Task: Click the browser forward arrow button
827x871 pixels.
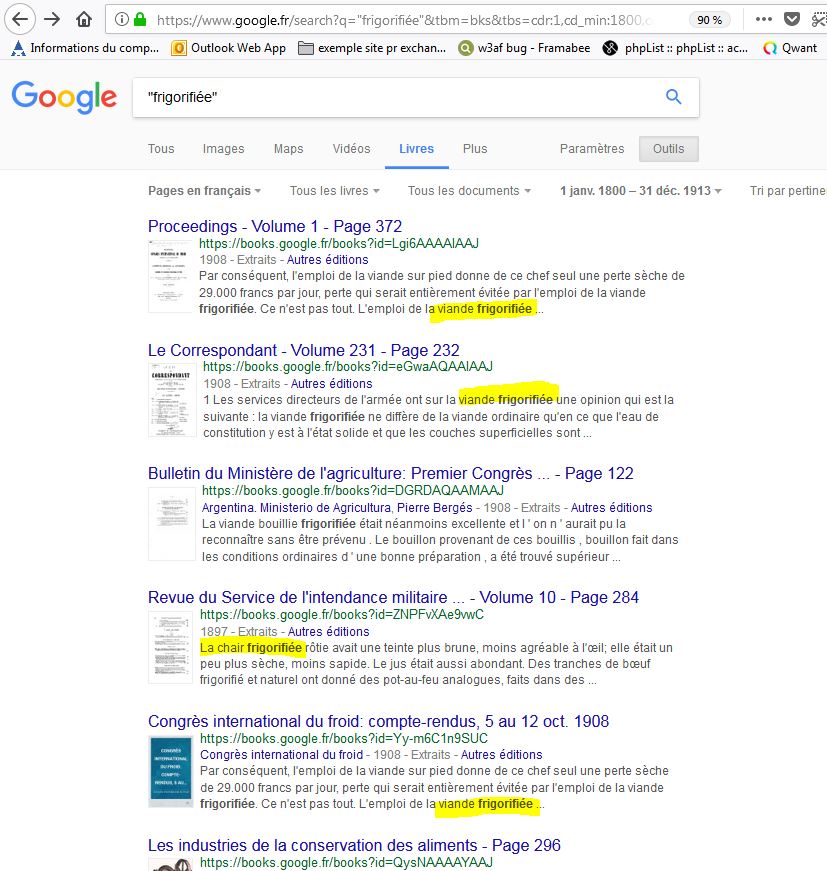Action: click(x=51, y=19)
